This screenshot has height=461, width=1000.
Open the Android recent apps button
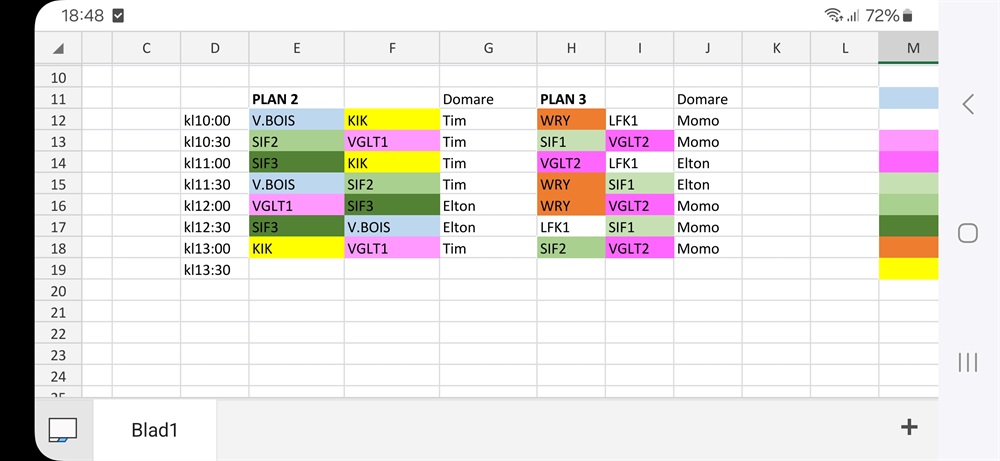click(x=967, y=362)
